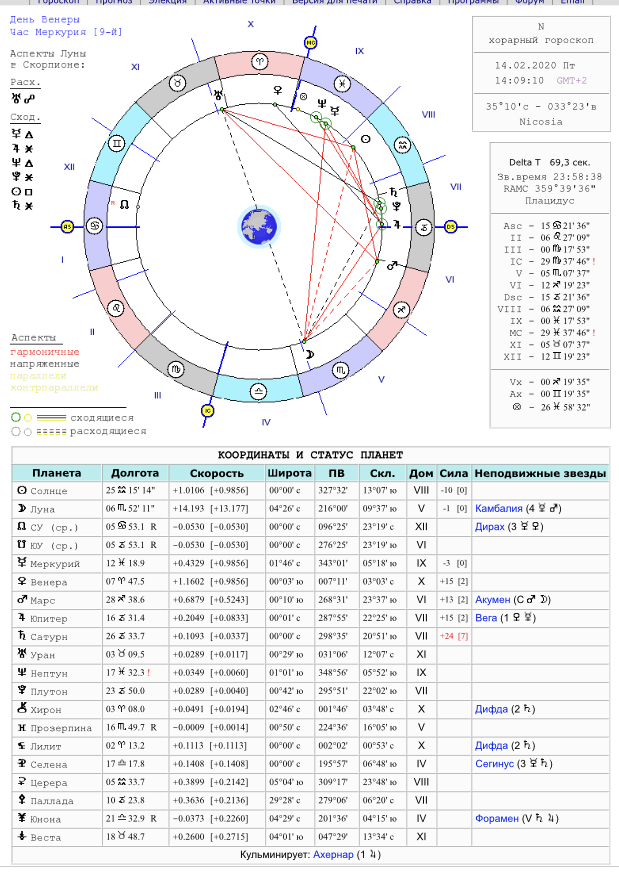The image size is (619, 874).
Task: Open the Дифда link in the Хирон row
Action: click(x=491, y=709)
